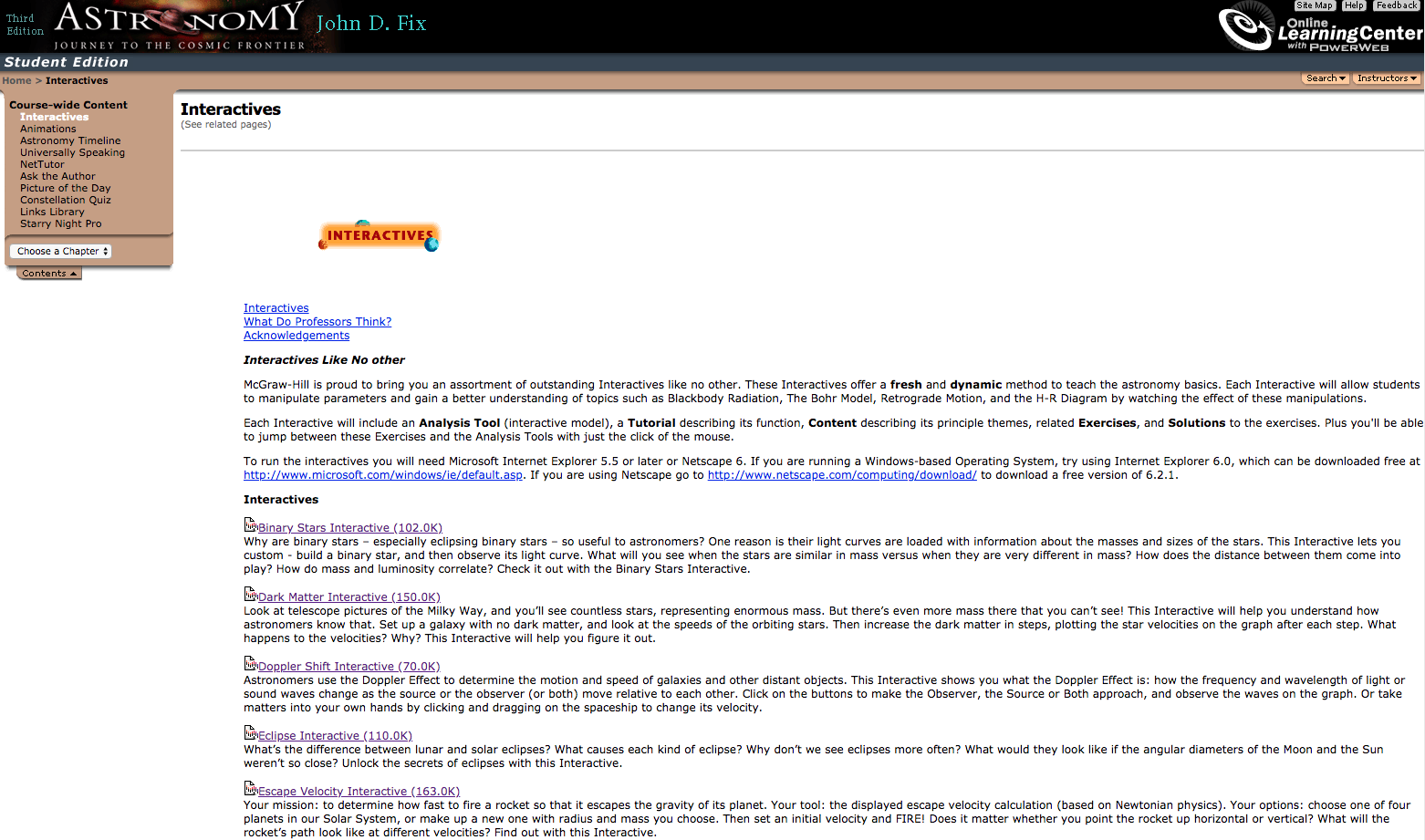1425x840 pixels.
Task: Follow the Interactives anchor link
Action: click(276, 308)
